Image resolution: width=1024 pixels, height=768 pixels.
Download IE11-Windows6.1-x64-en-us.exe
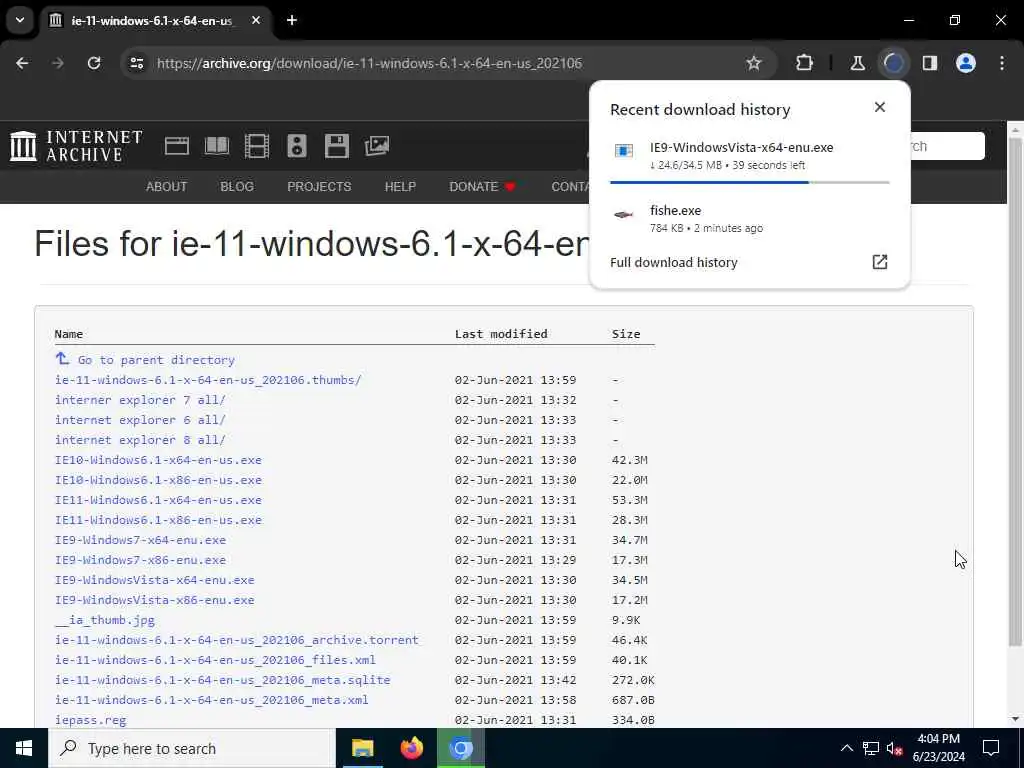pyautogui.click(x=158, y=500)
